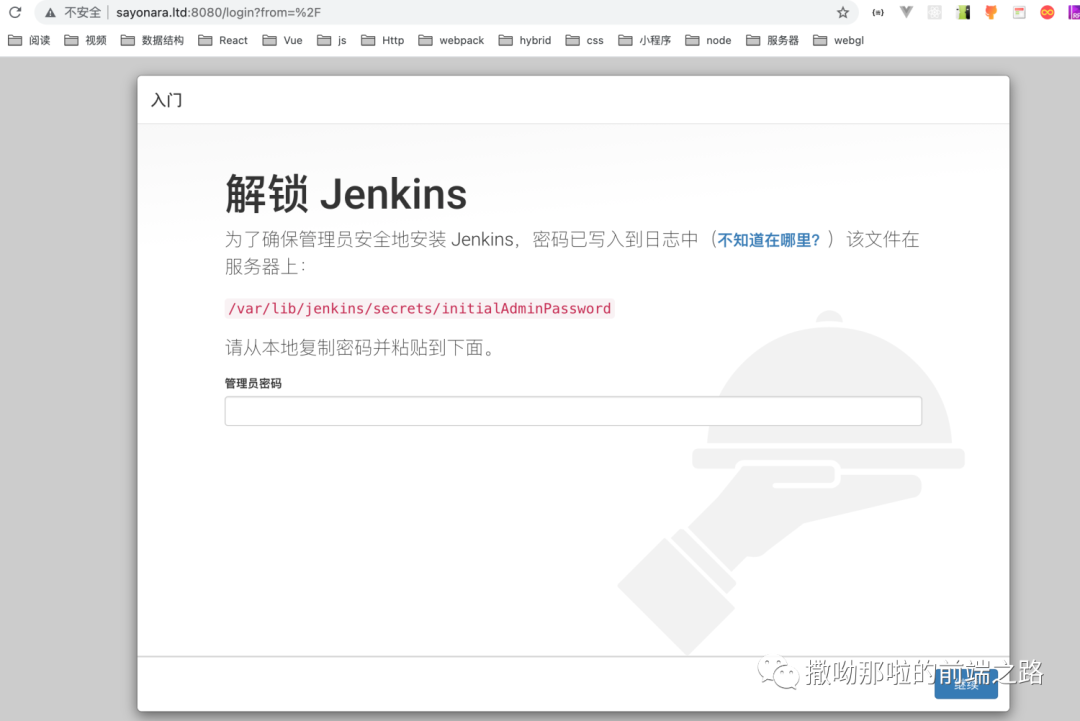Open the Vue bookmark folder
Screen dimensions: 1080x721
282,41
